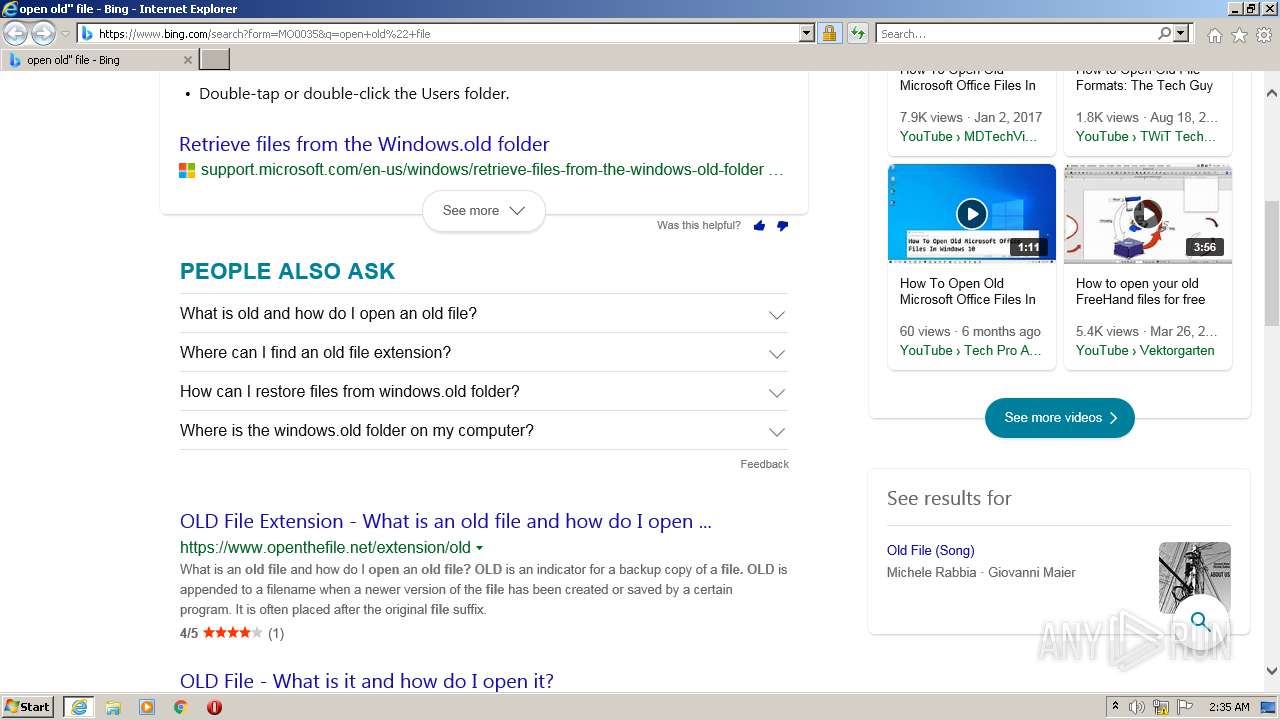The width and height of the screenshot is (1280, 720).
Task: Select the 'open old" file - Bing' tab
Action: click(99, 60)
